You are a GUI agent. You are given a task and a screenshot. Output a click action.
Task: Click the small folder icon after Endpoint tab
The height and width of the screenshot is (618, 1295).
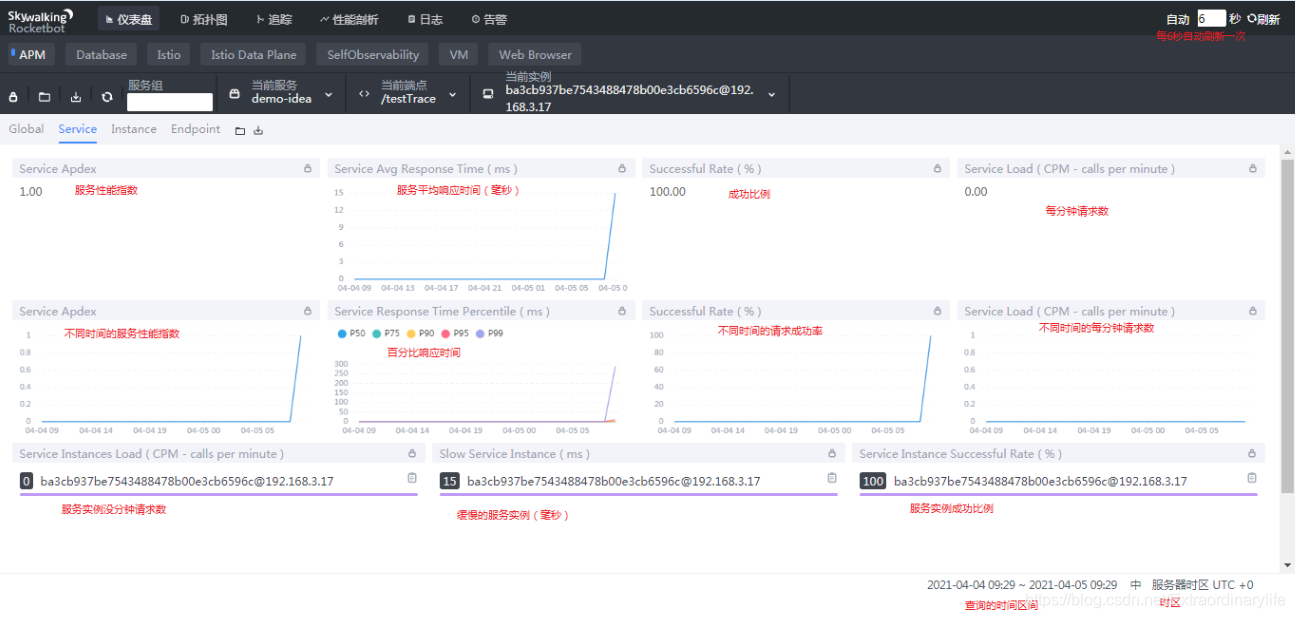pyautogui.click(x=240, y=130)
